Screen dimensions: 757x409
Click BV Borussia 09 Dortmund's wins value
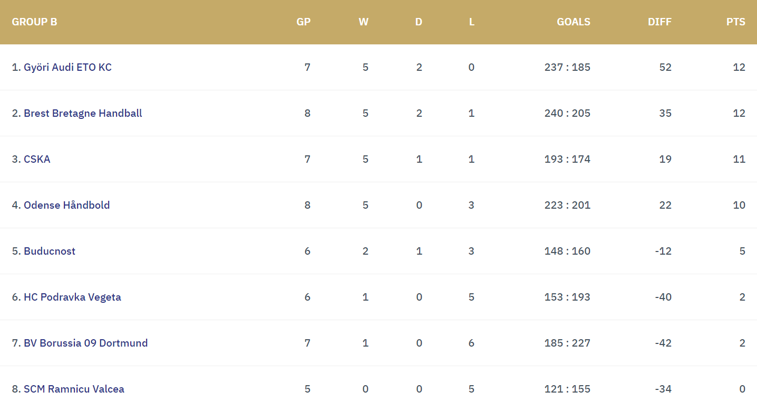365,343
